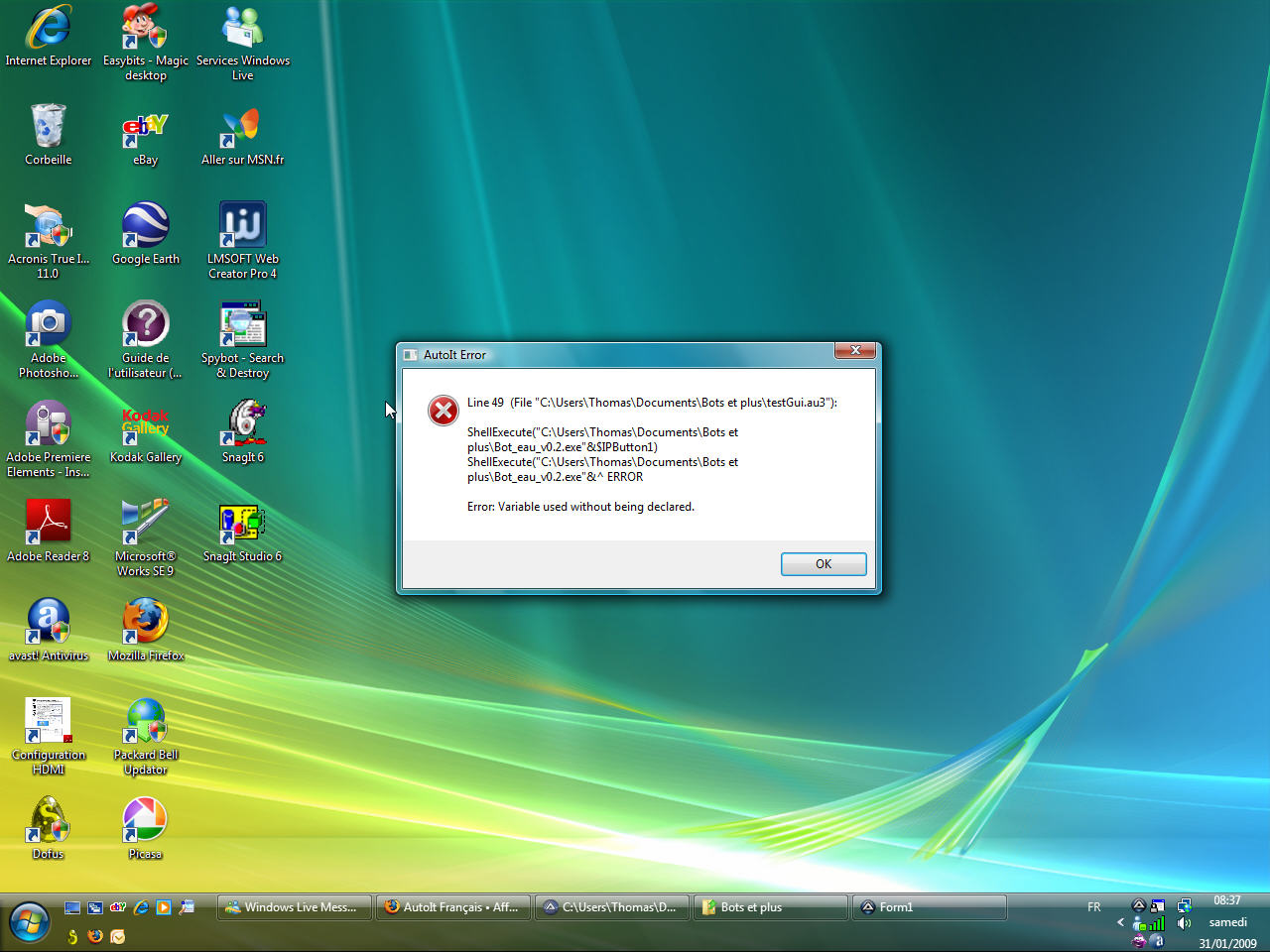Screen dimensions: 1270x952
Task: Open the Corbeille recycle bin icon
Action: pos(48,127)
